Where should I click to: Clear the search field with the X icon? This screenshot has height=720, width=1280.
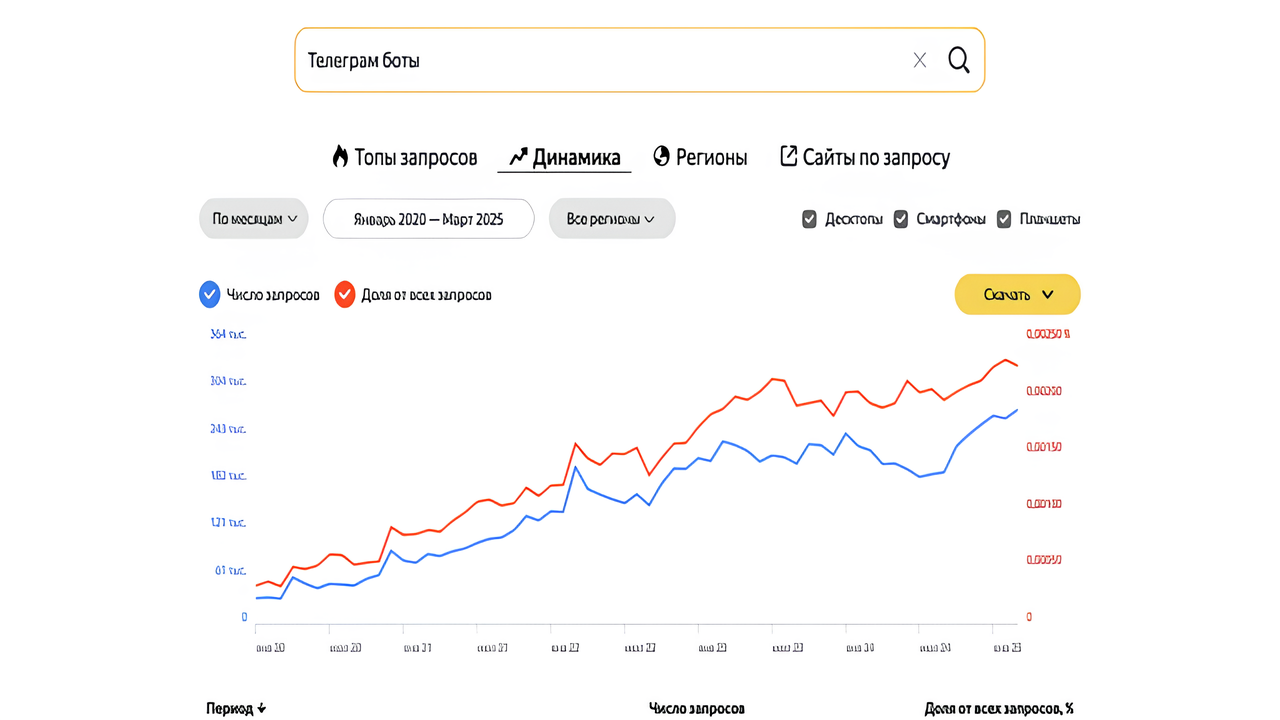pyautogui.click(x=920, y=60)
